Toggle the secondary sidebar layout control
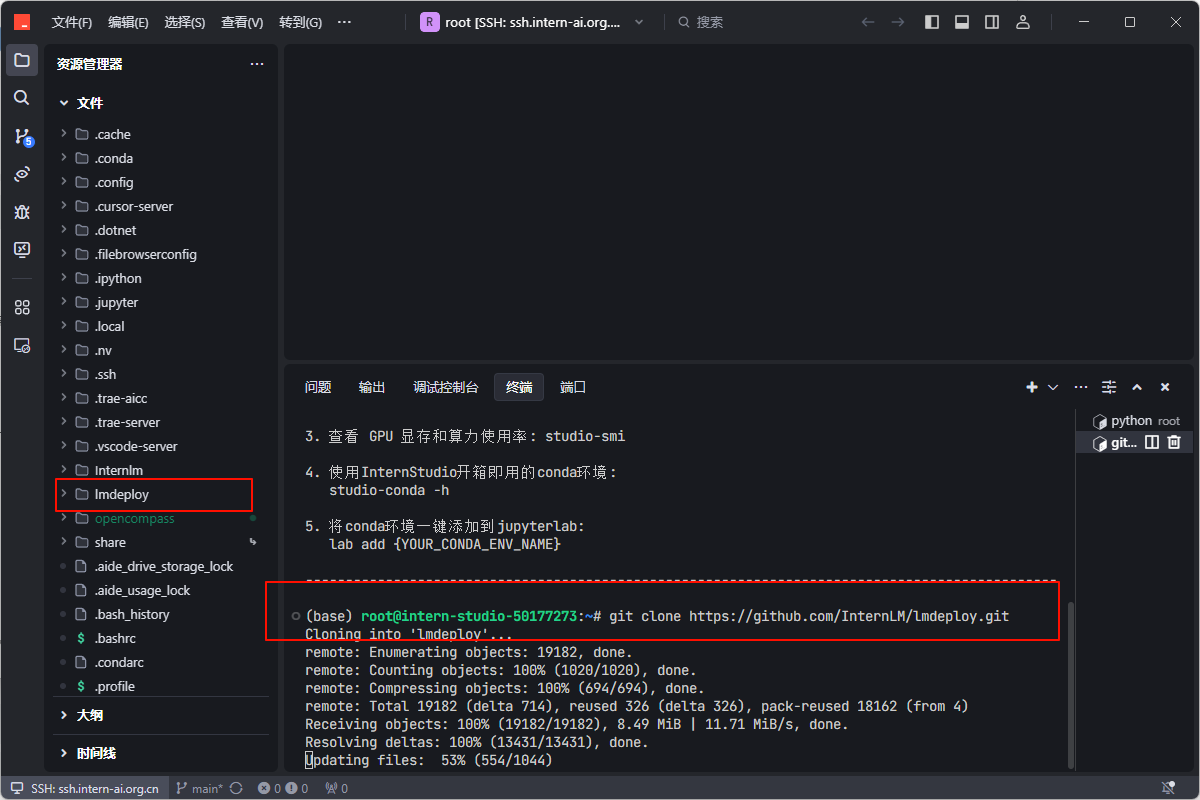 pyautogui.click(x=991, y=21)
